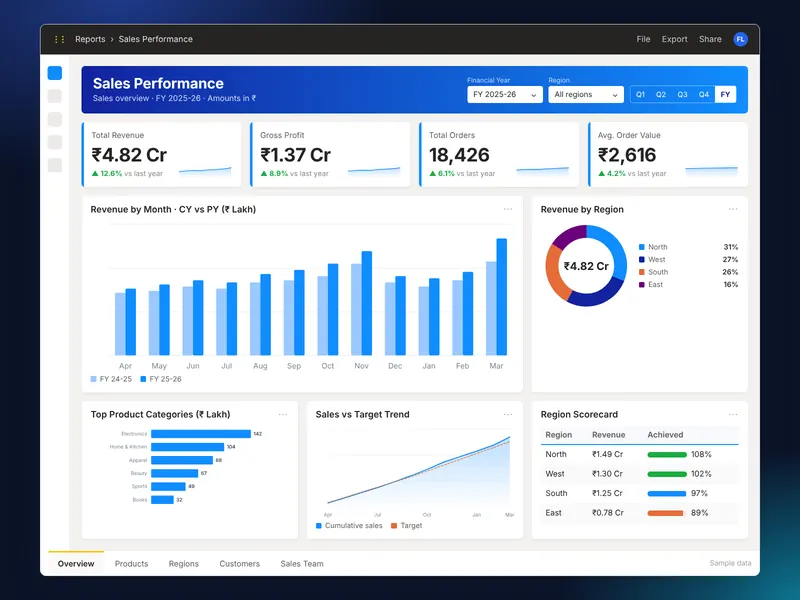
Task: Click the Share button
Action: click(710, 39)
